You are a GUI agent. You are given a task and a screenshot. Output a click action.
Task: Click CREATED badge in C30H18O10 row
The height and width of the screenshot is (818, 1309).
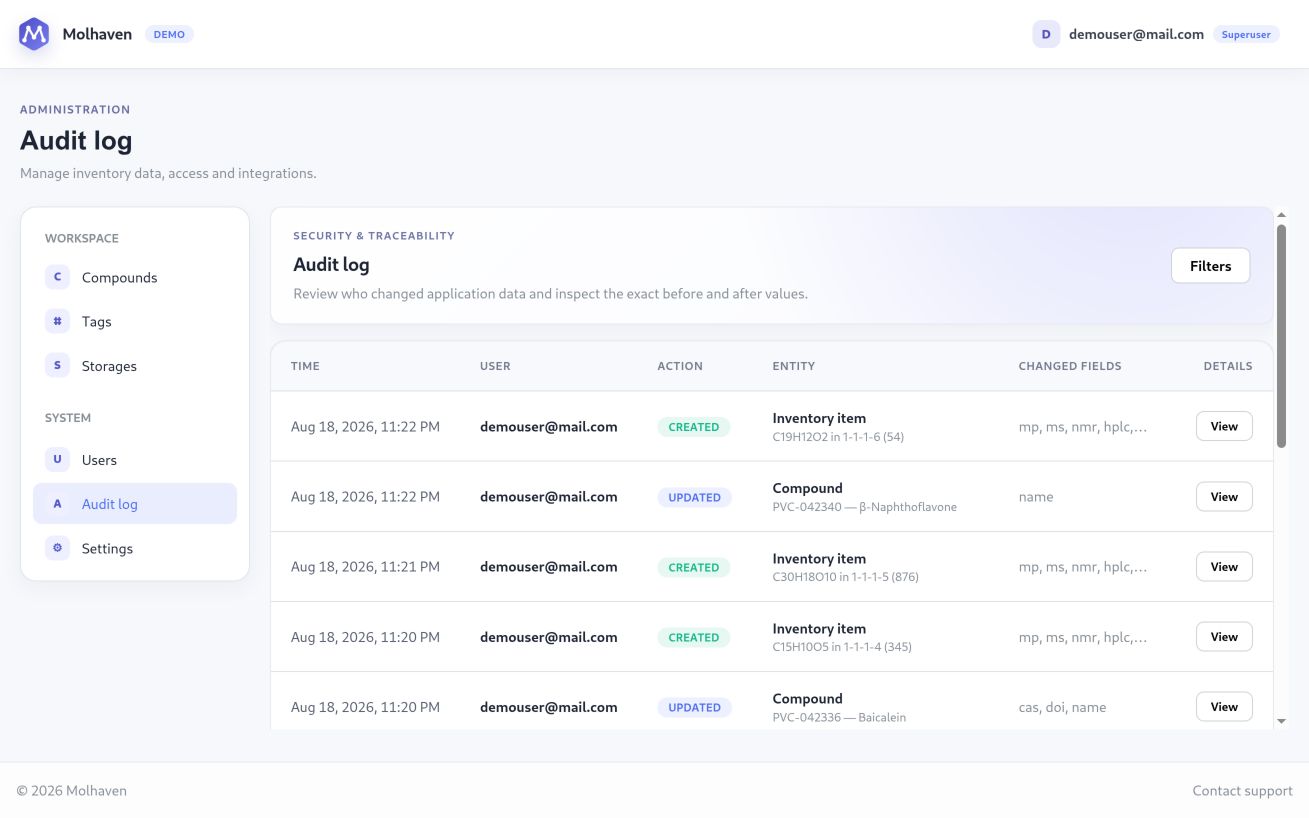(x=694, y=567)
